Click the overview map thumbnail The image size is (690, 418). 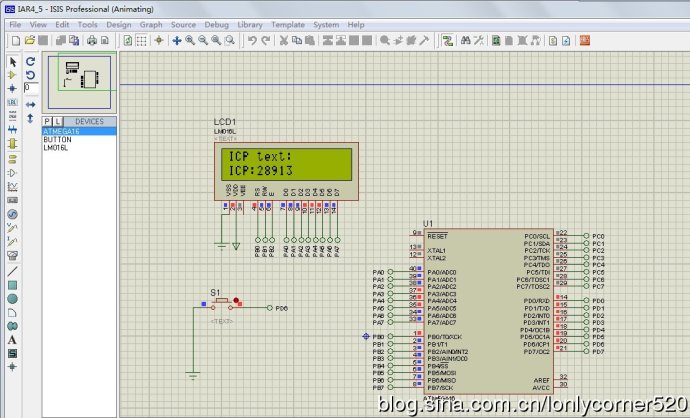(80, 82)
